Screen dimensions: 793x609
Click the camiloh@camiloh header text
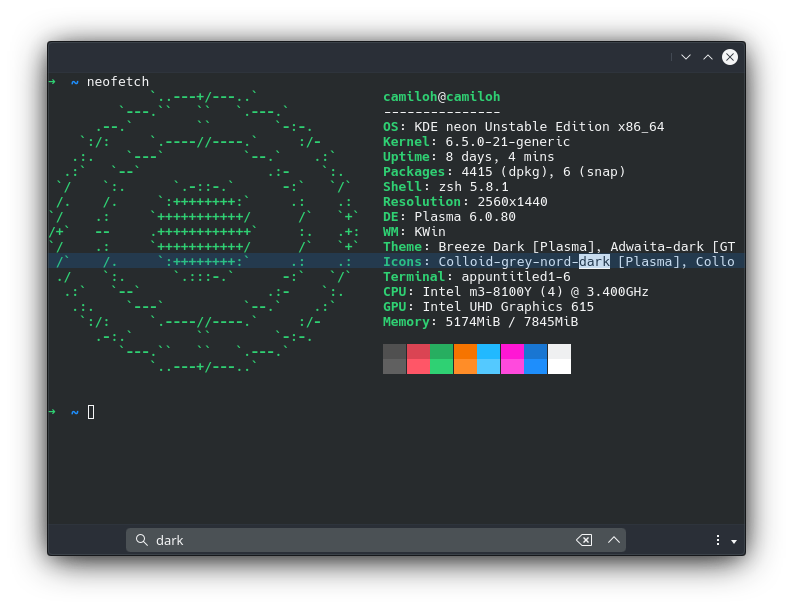click(x=441, y=97)
